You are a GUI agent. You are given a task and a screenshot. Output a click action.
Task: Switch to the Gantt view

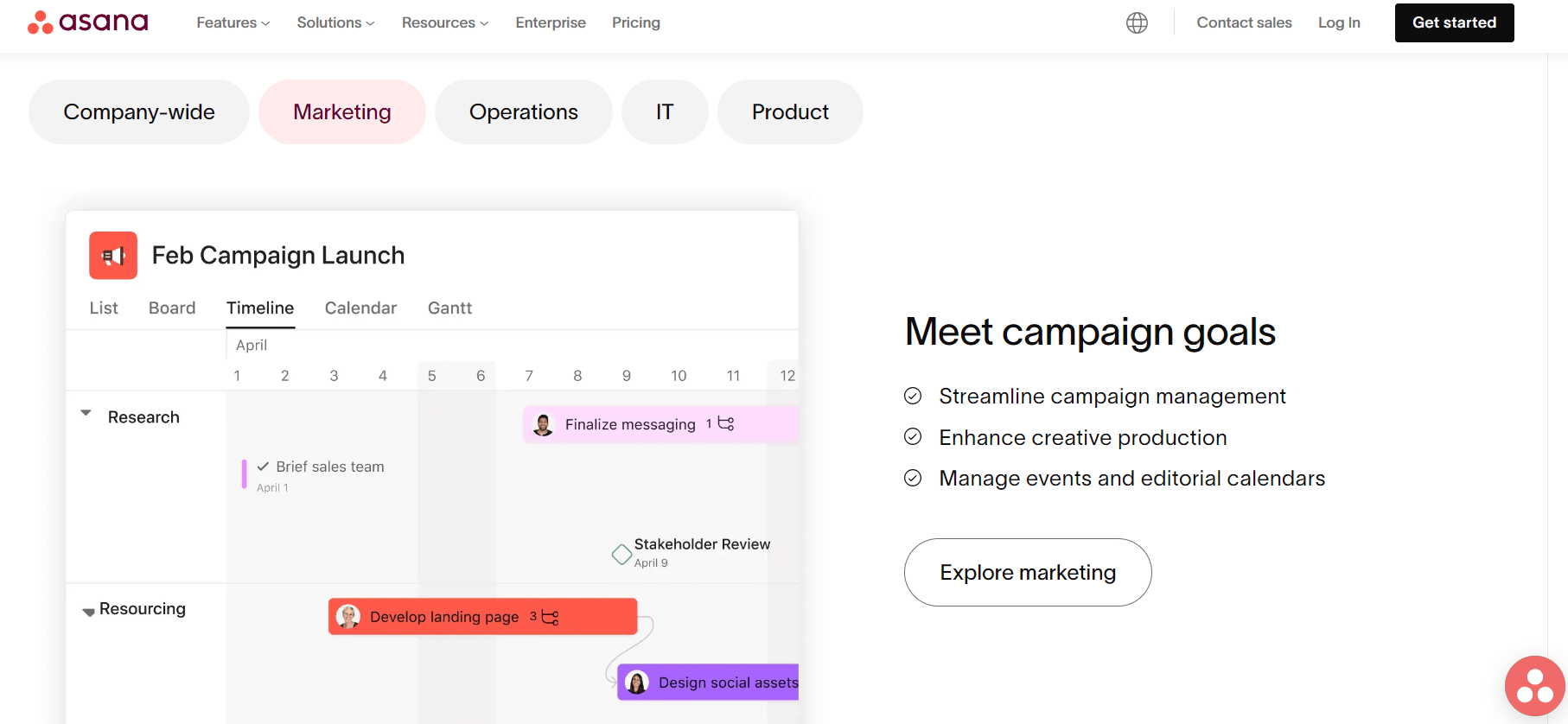[x=449, y=308]
